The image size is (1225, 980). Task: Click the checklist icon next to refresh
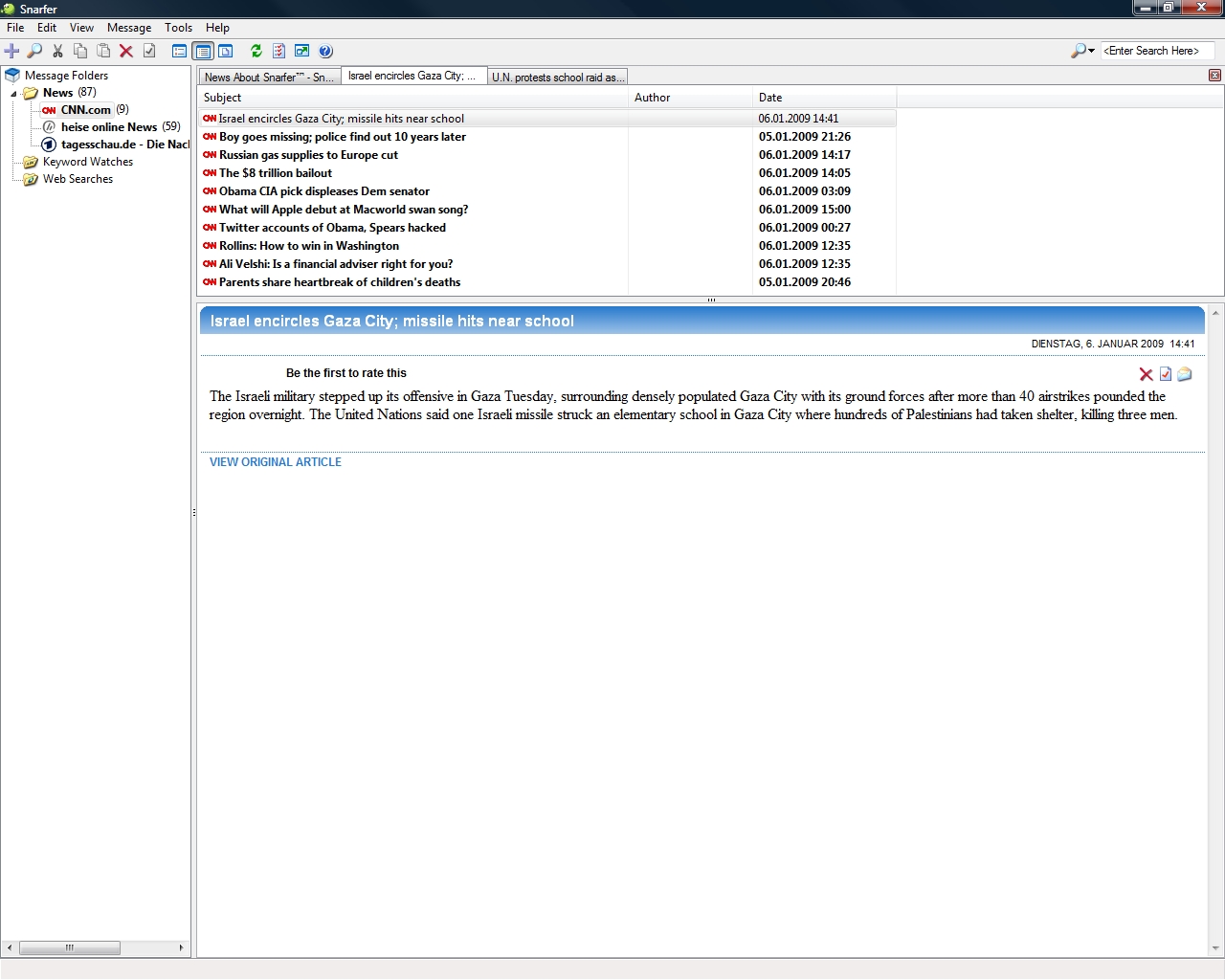[278, 51]
